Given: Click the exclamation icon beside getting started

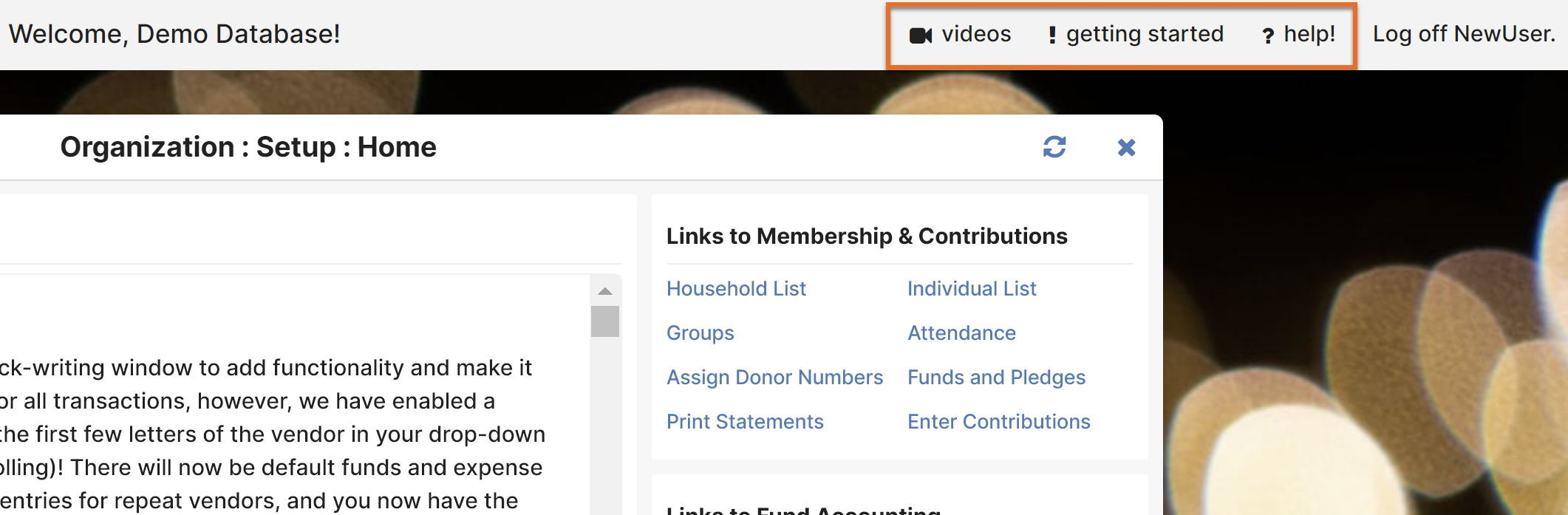Looking at the screenshot, I should [1052, 35].
